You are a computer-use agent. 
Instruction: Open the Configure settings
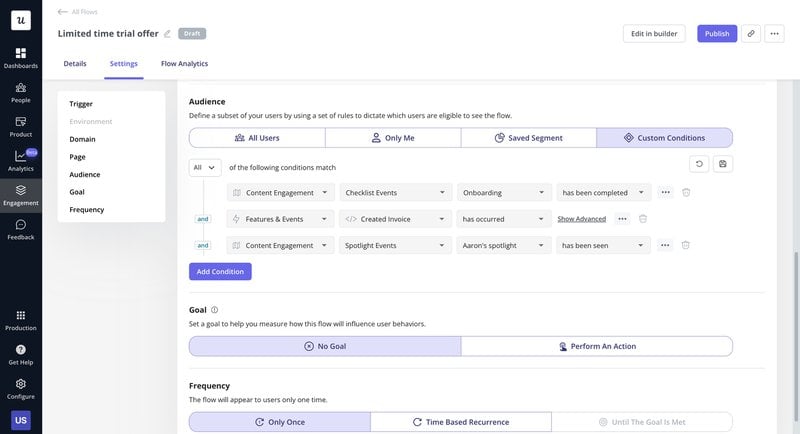click(x=21, y=389)
